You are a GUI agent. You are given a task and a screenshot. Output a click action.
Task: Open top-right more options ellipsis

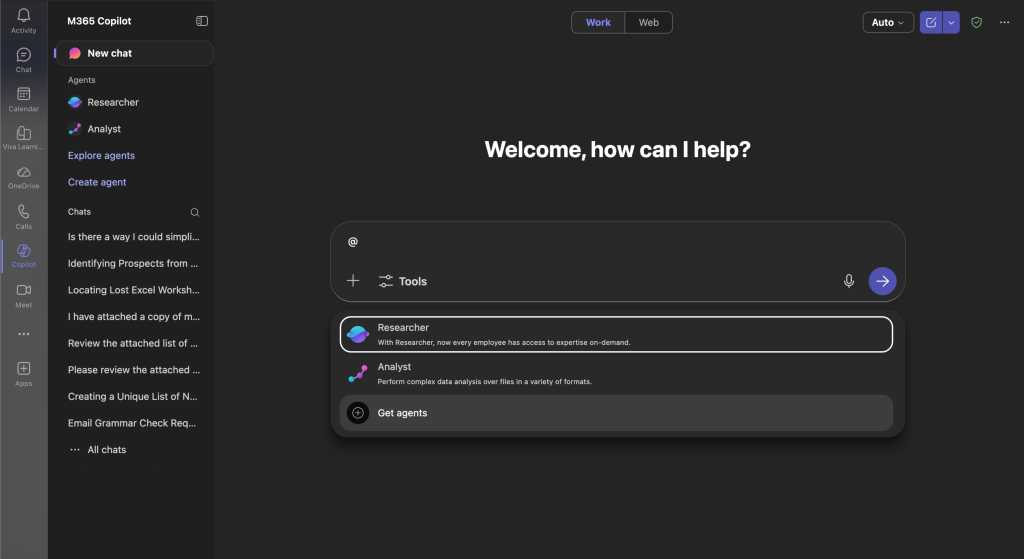click(x=1004, y=22)
